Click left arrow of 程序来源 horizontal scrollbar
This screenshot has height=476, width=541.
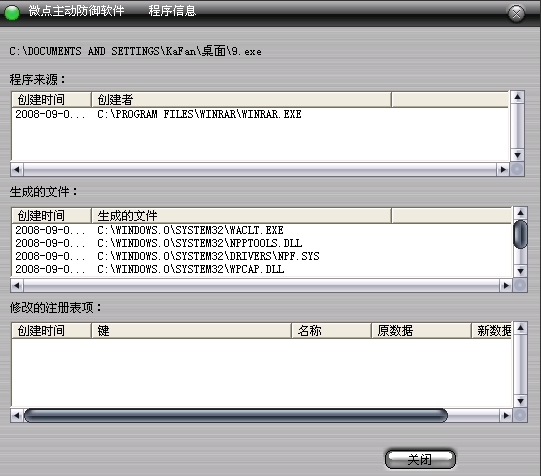[17, 169]
